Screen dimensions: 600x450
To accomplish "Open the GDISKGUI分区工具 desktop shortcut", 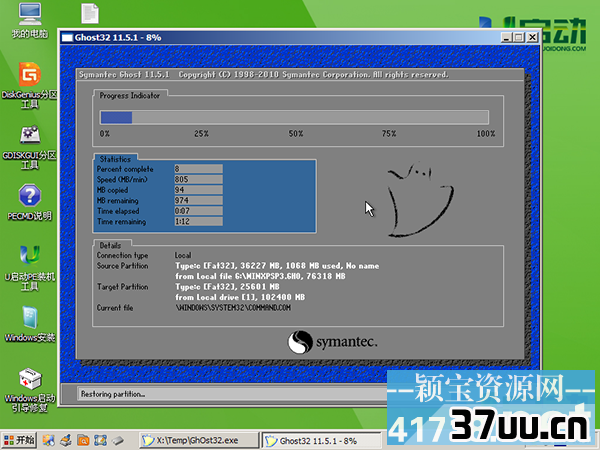I will click(x=29, y=147).
